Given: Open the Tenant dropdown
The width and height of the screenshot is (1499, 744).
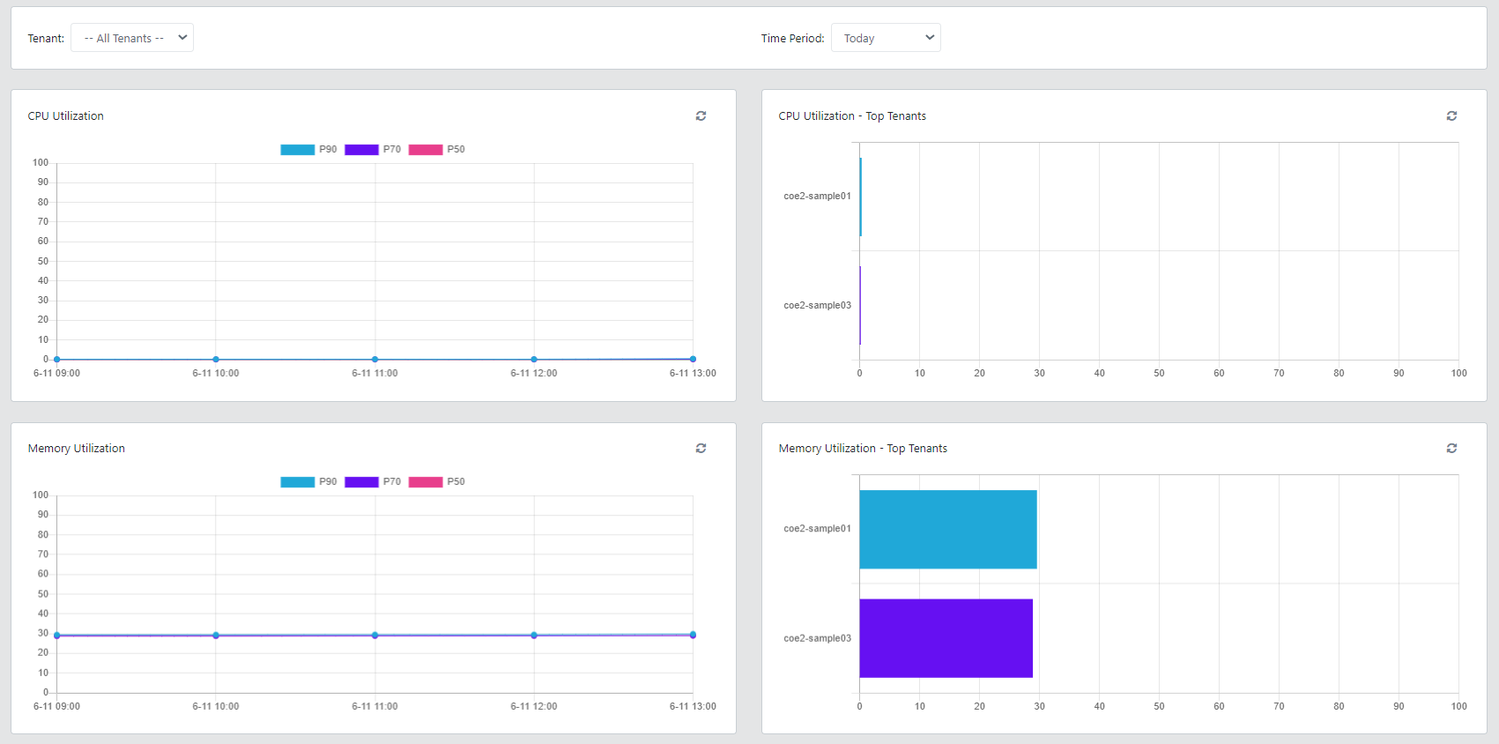Looking at the screenshot, I should [132, 38].
